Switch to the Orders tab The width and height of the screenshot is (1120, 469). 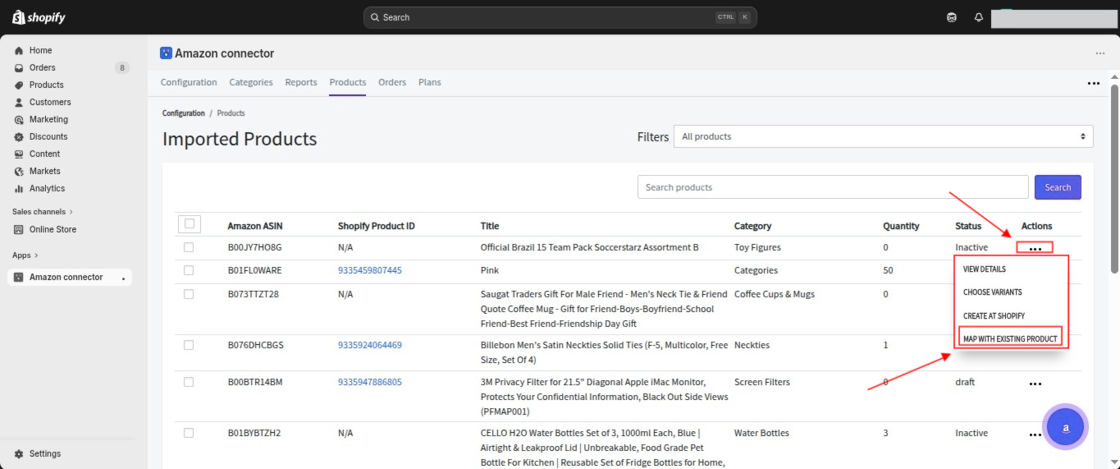coord(392,82)
